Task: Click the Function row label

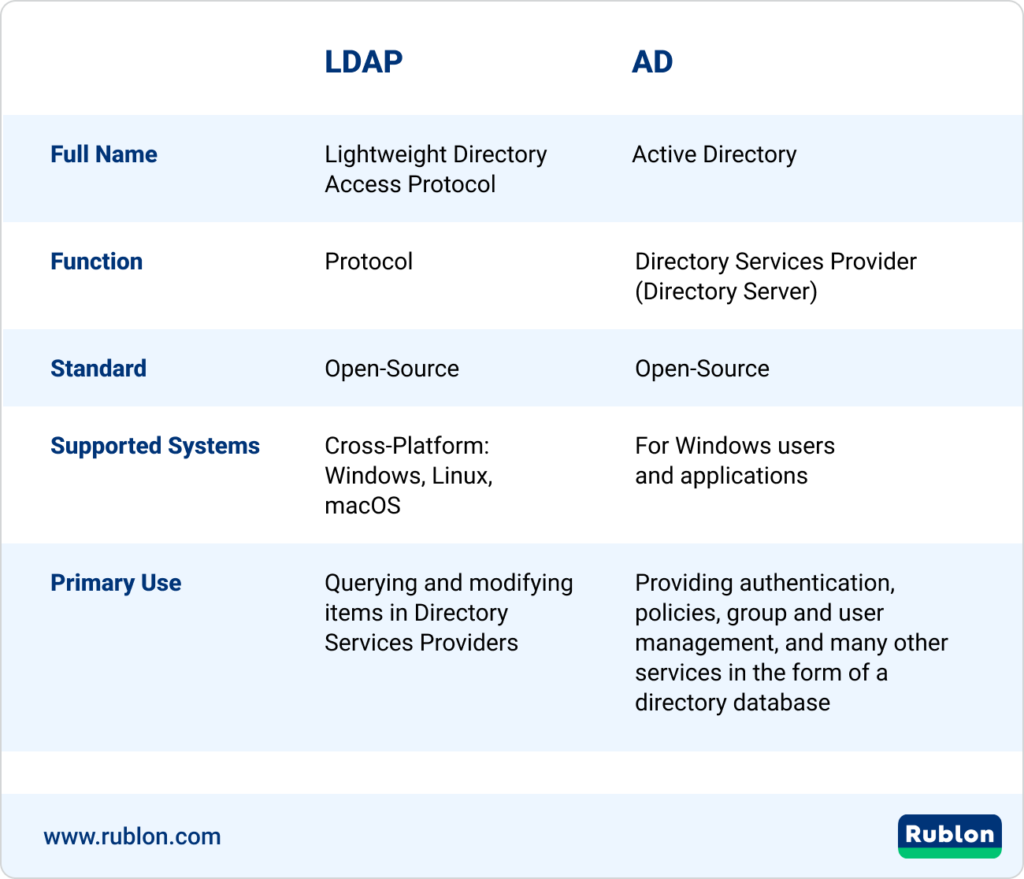Action: [96, 261]
